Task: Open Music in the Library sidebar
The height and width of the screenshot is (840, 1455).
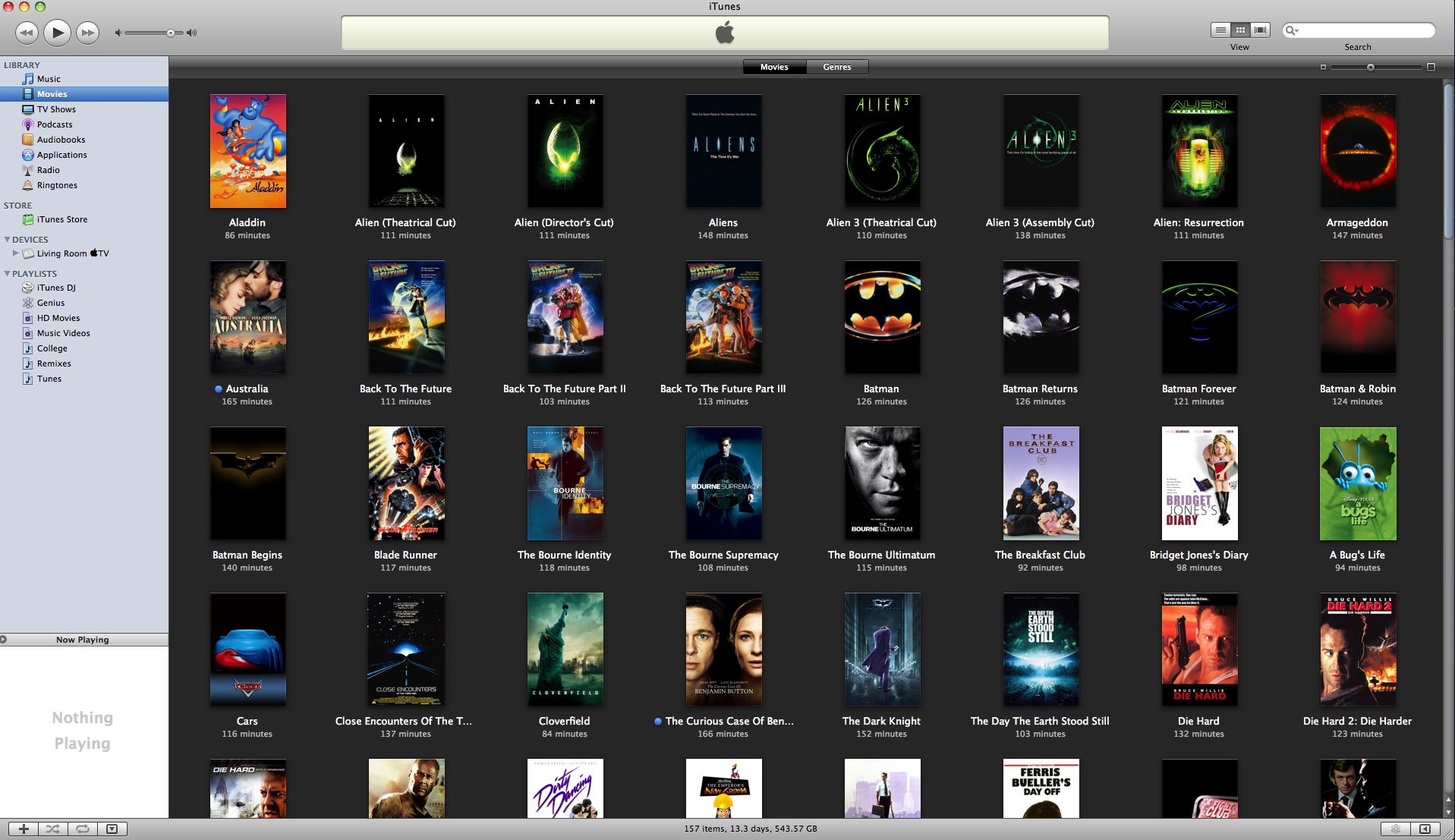Action: coord(84,79)
